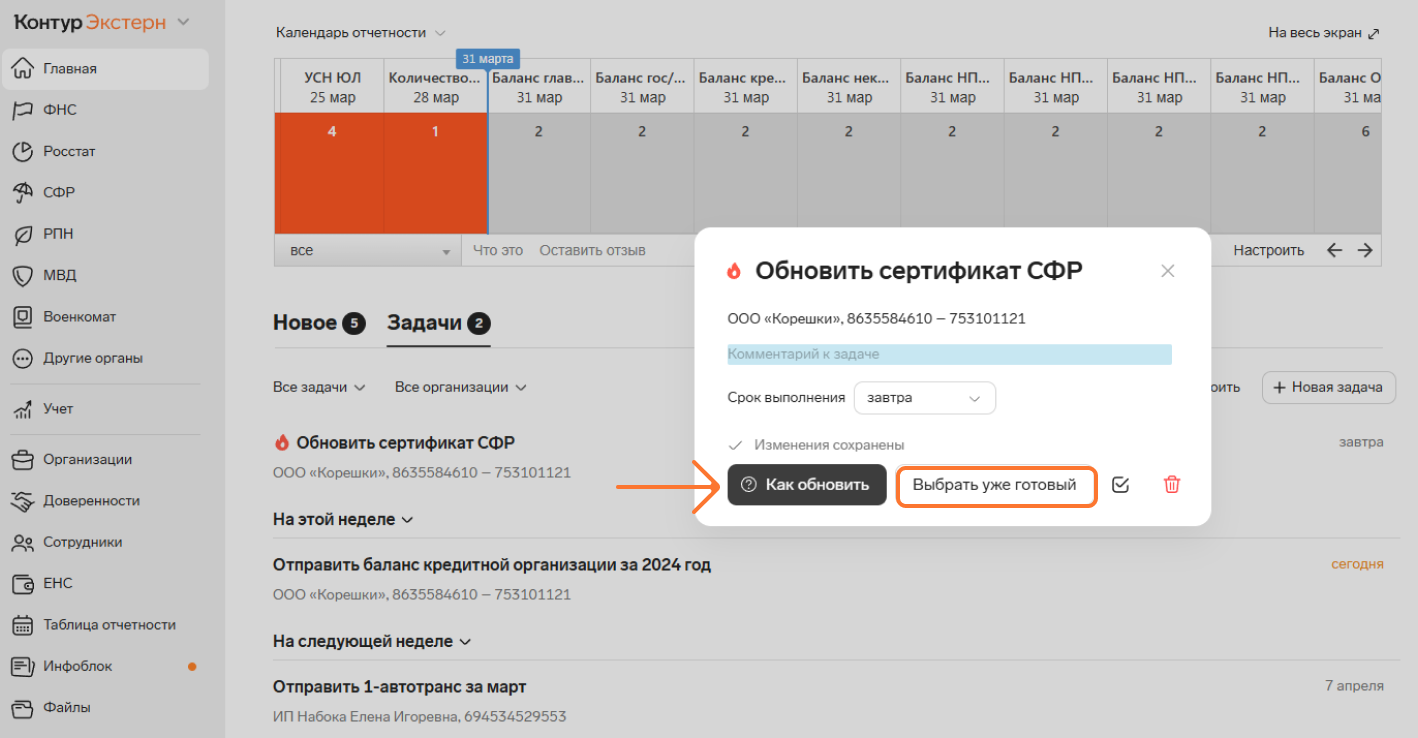
Task: Click the calendar left arrow
Action: point(1334,250)
